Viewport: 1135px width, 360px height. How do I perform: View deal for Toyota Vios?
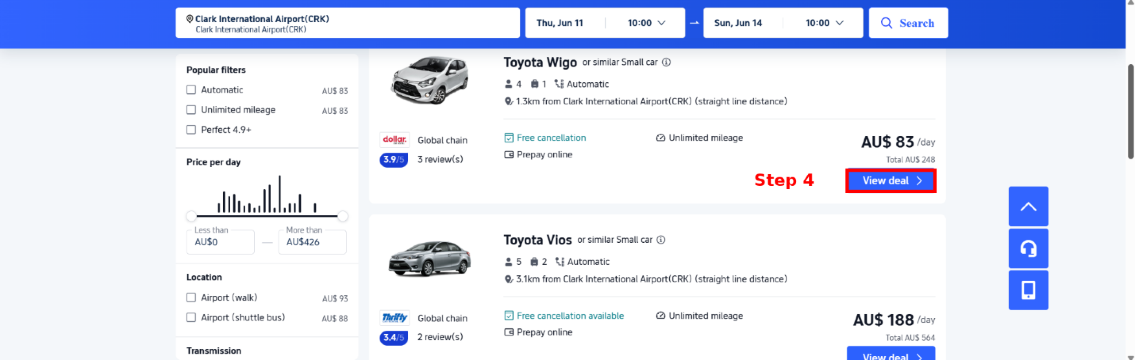[891, 353]
